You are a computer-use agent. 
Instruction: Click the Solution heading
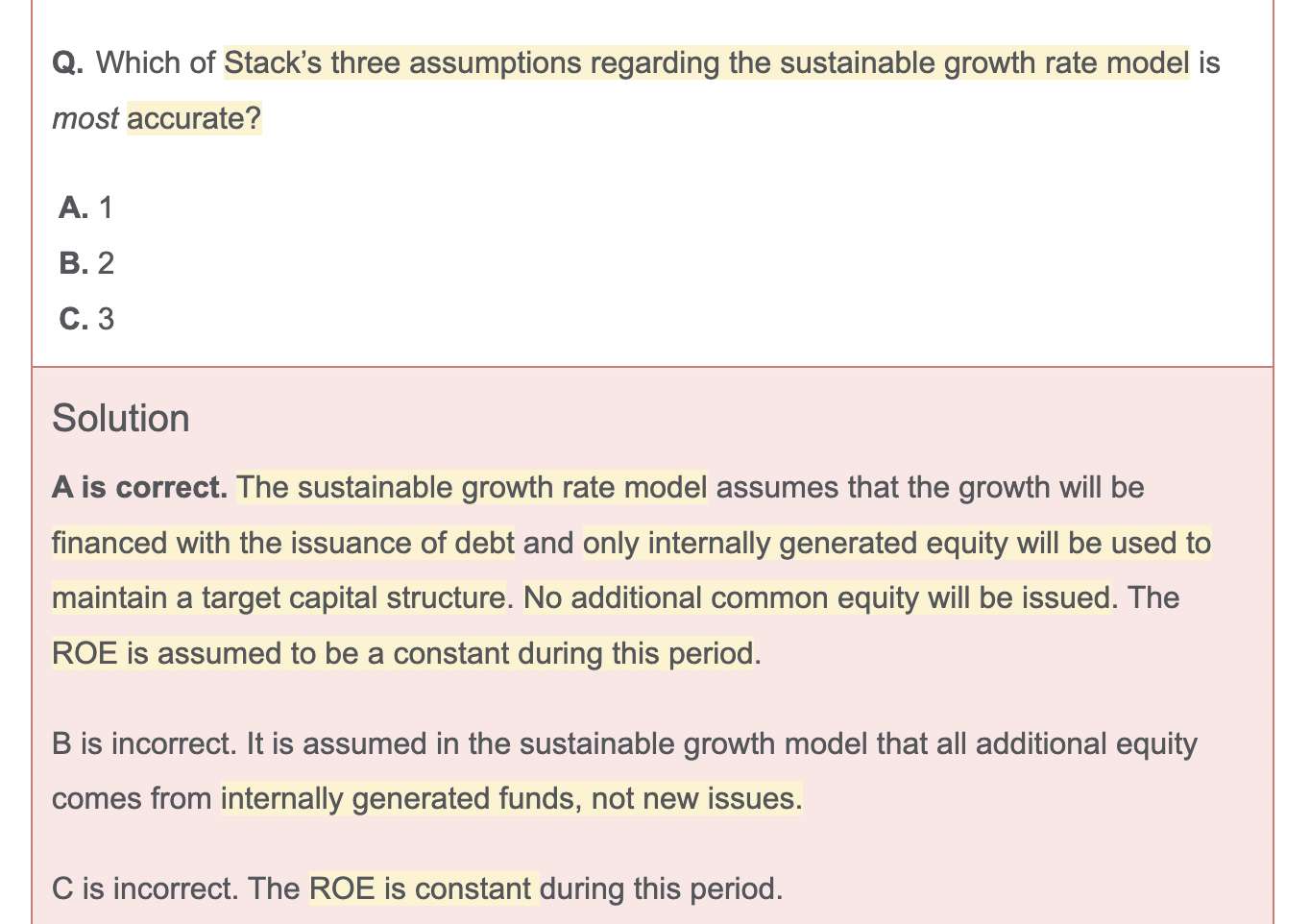point(121,419)
